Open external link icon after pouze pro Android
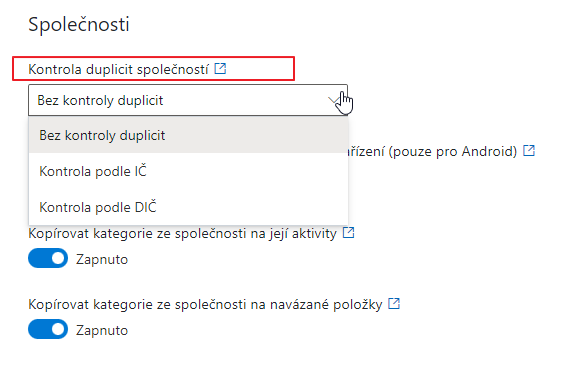Viewport: 574px width, 365px height. [529, 150]
